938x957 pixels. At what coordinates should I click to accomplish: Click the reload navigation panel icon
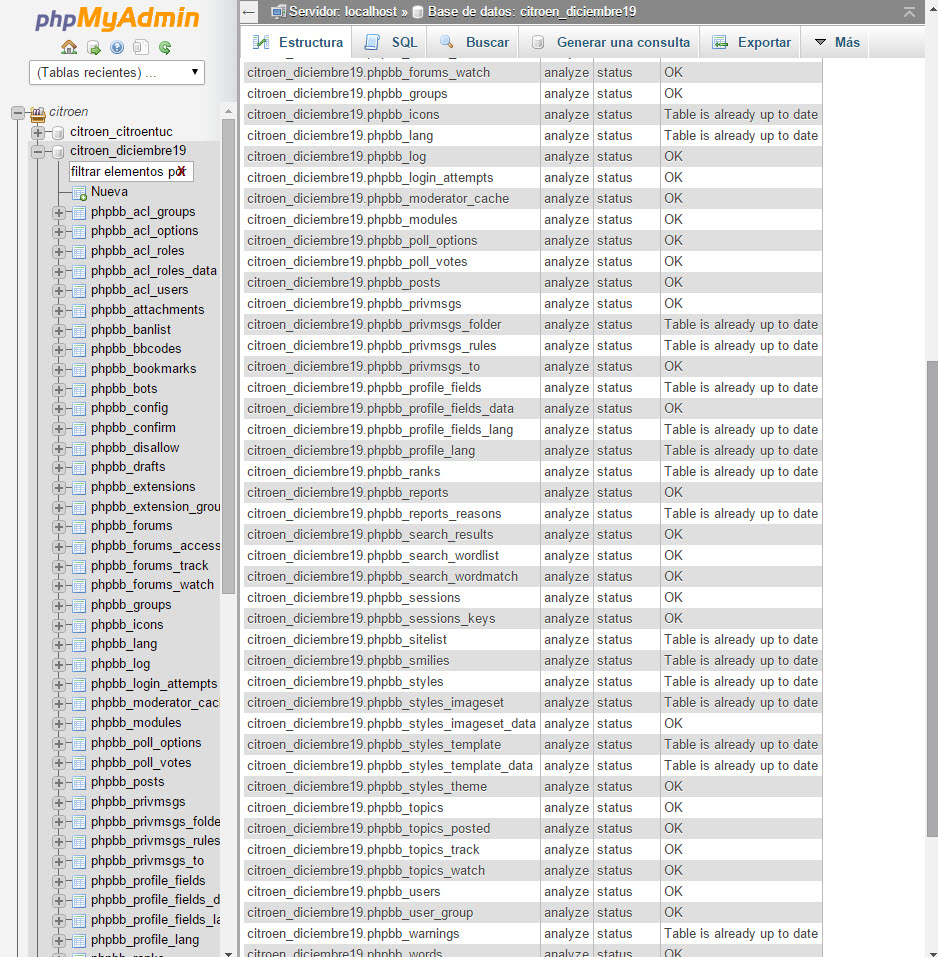click(165, 47)
